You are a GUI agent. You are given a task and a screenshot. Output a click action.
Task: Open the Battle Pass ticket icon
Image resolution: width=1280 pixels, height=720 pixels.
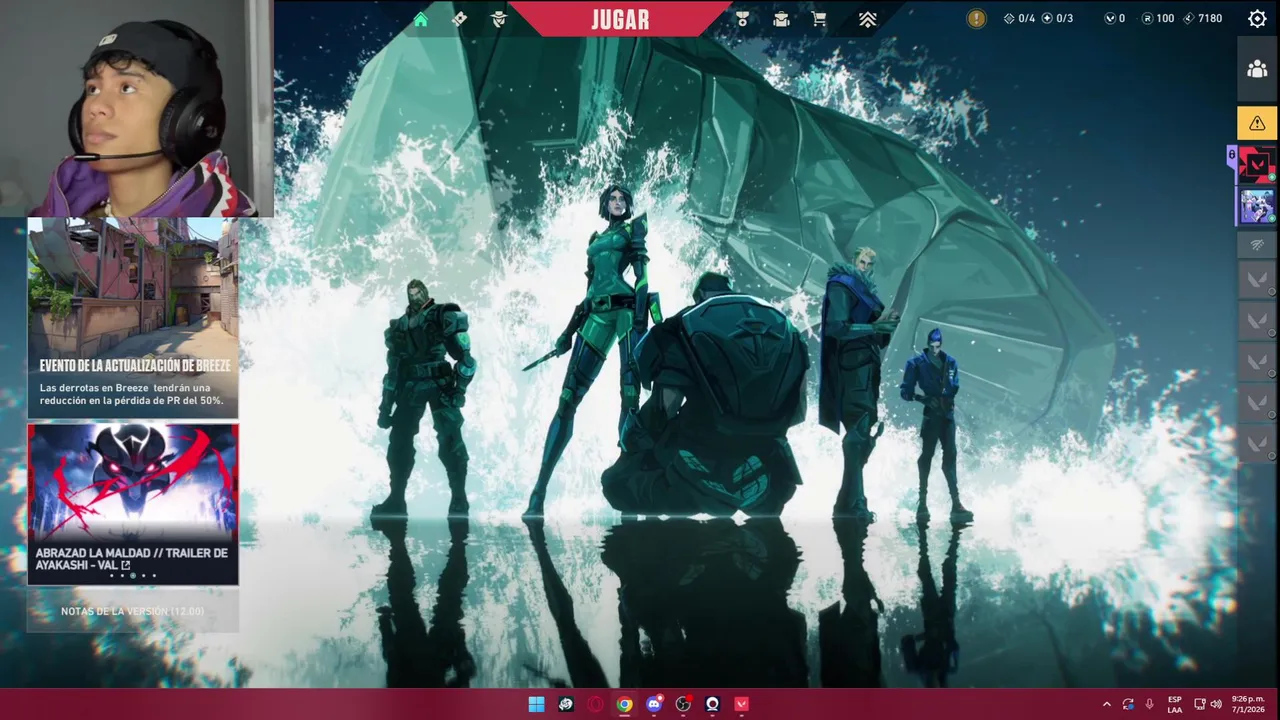pos(459,19)
